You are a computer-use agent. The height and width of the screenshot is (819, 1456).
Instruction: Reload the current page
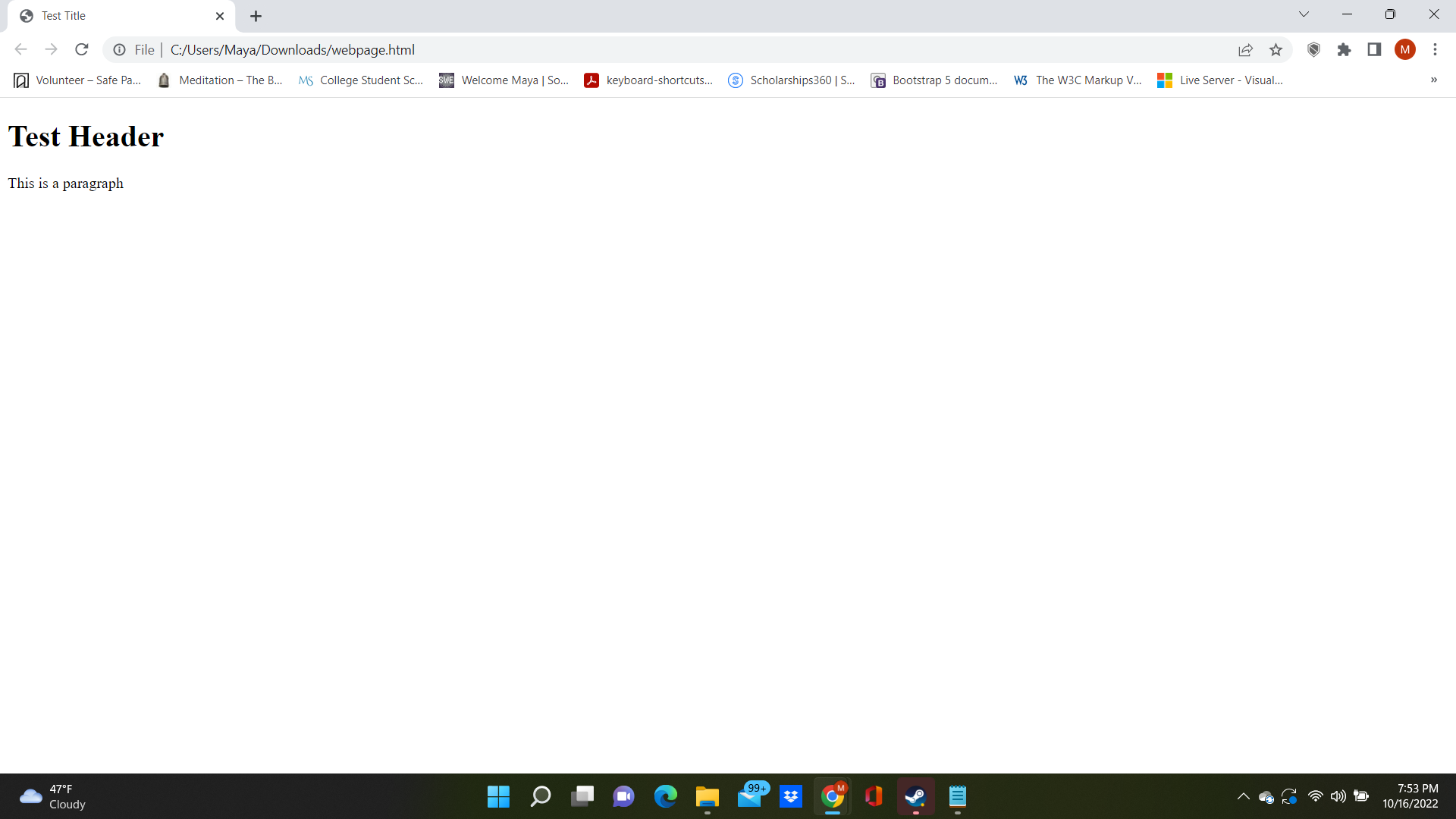pyautogui.click(x=81, y=49)
